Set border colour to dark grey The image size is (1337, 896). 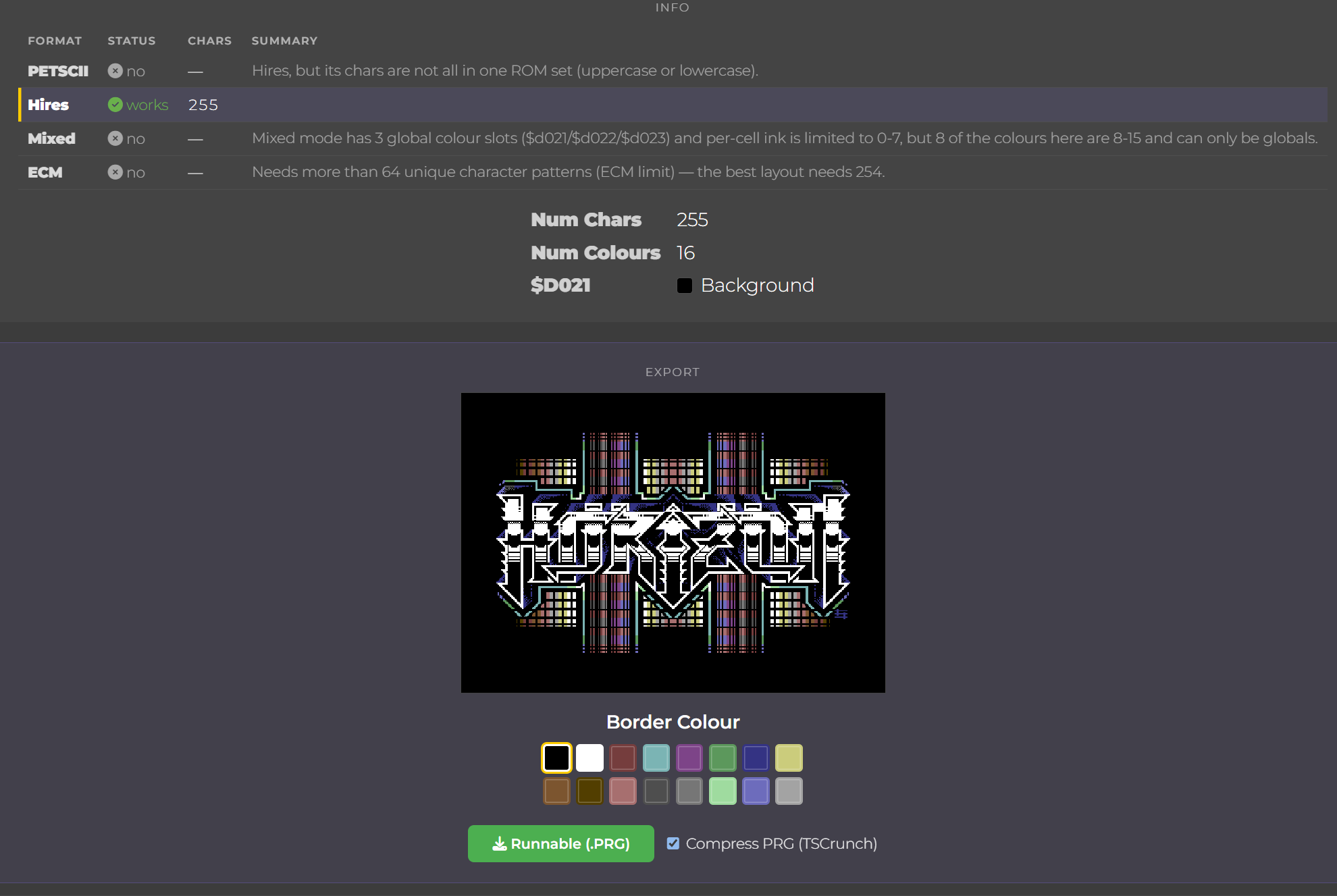coord(656,791)
